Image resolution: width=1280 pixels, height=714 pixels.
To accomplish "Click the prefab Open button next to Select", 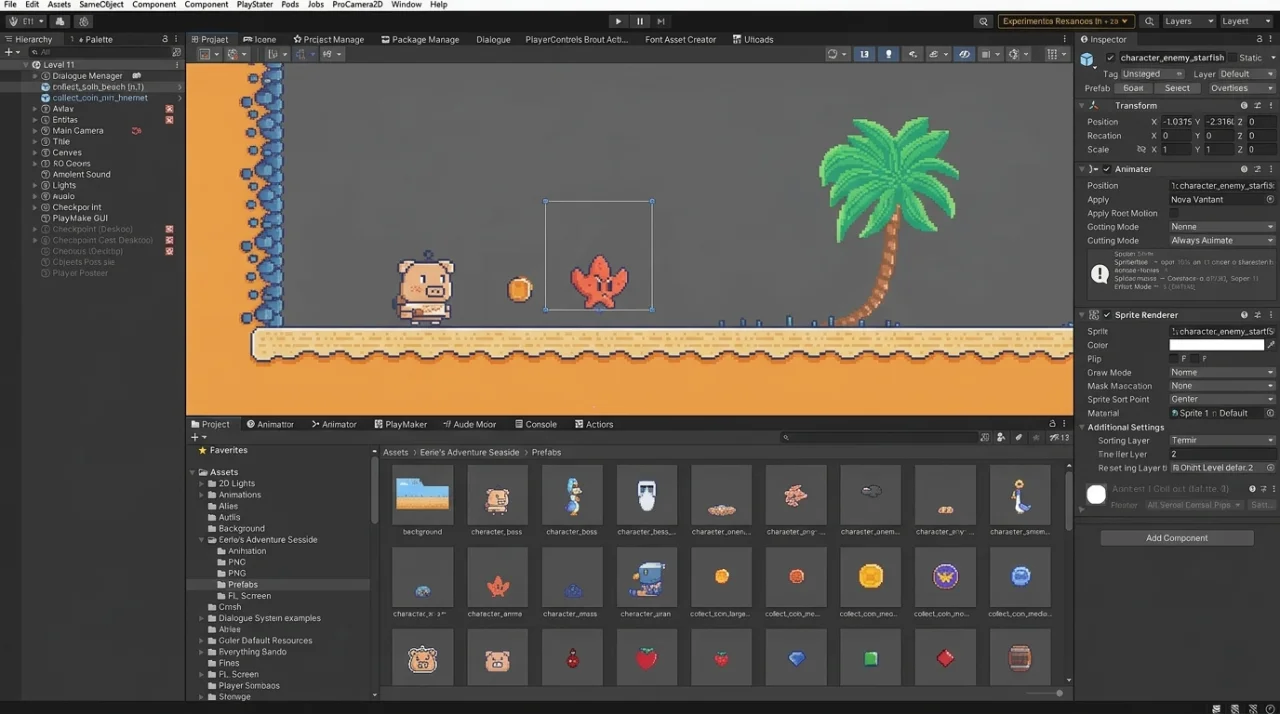I will [x=1133, y=88].
